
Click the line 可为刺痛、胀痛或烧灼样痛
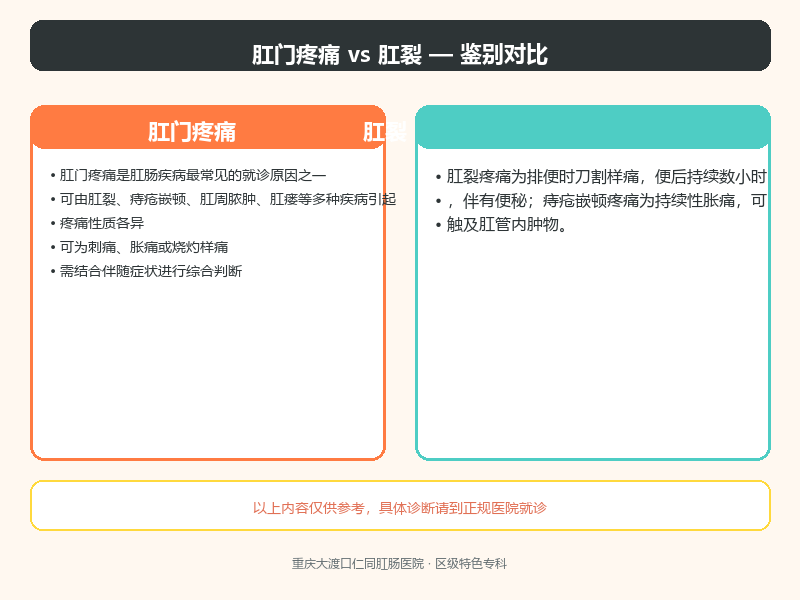coord(139,247)
